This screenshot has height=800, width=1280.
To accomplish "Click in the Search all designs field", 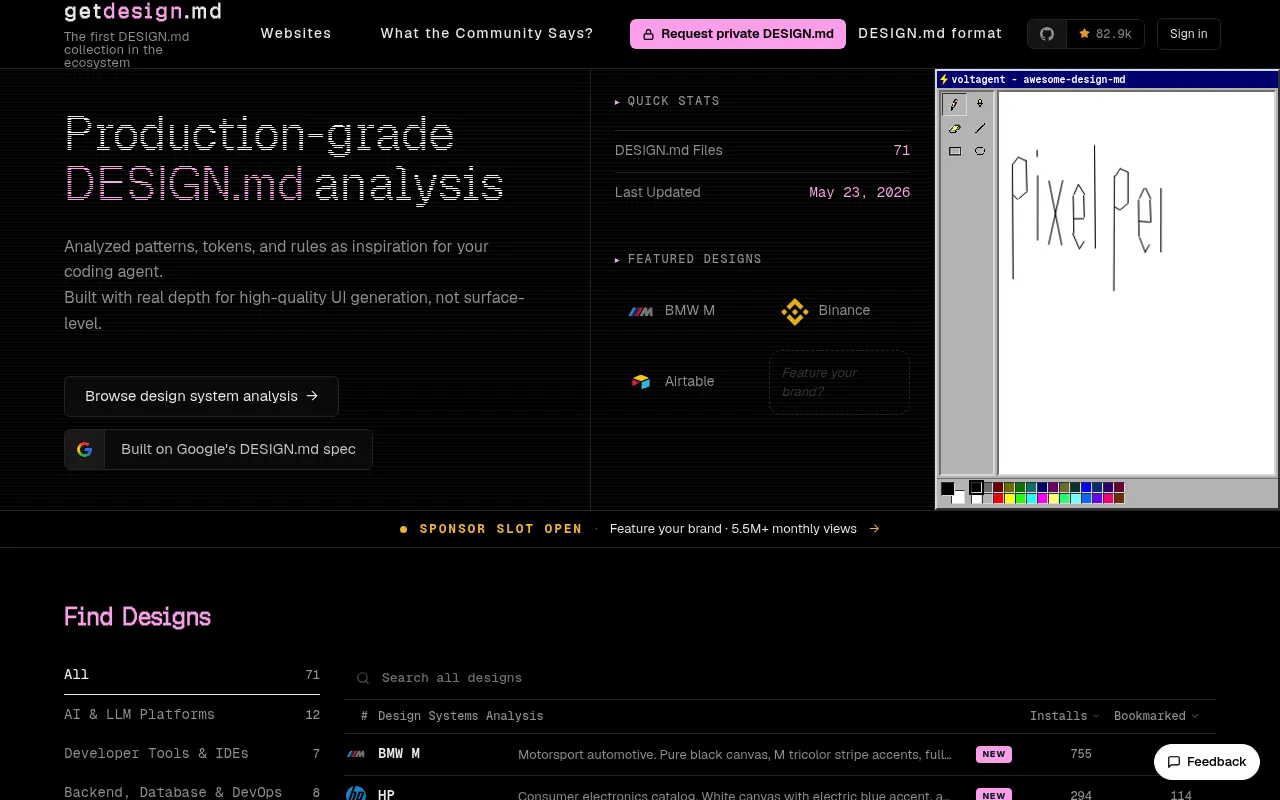I will pyautogui.click(x=780, y=678).
